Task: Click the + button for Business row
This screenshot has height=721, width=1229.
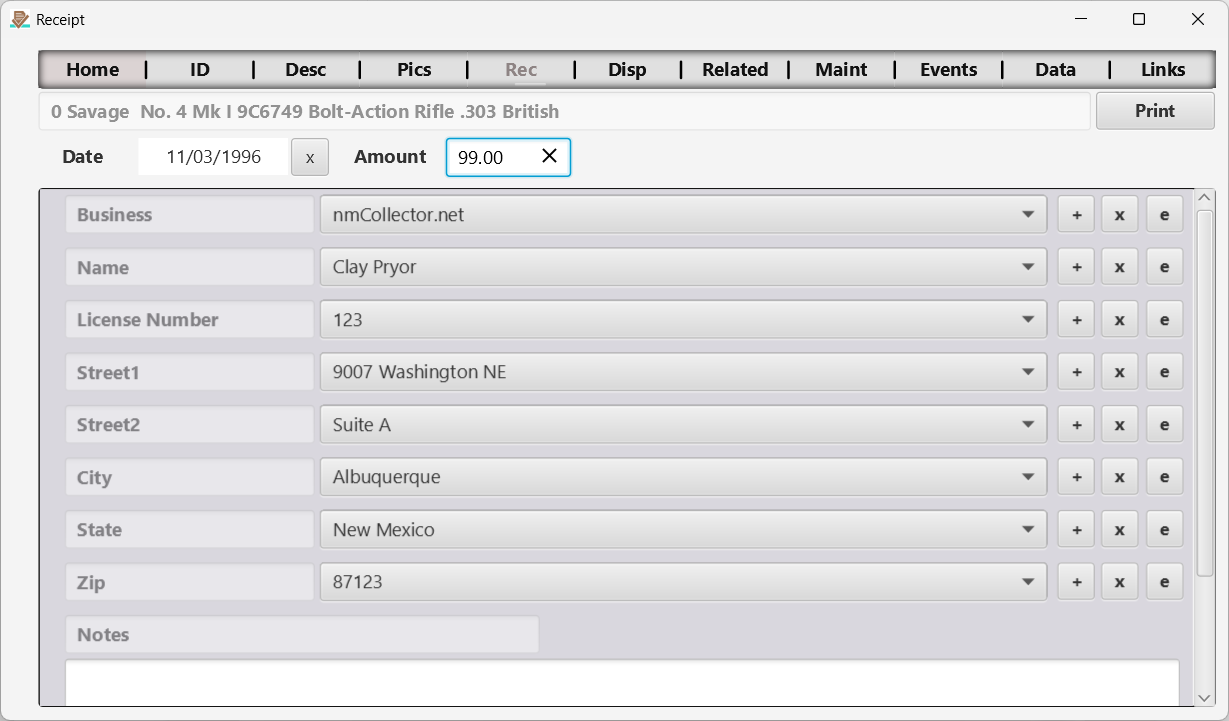Action: [x=1076, y=214]
